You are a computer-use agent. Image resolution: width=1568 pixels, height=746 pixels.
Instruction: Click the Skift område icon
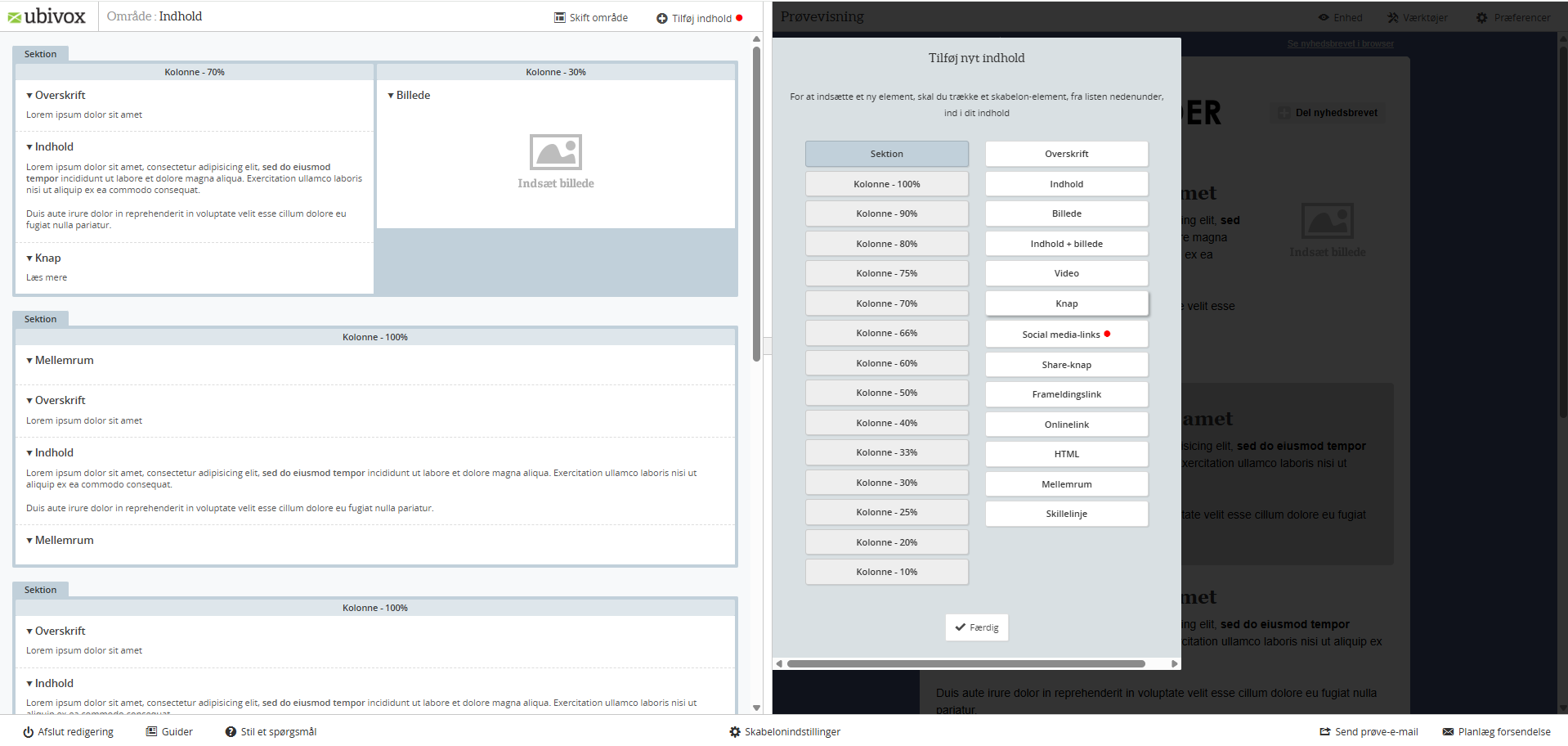[560, 18]
